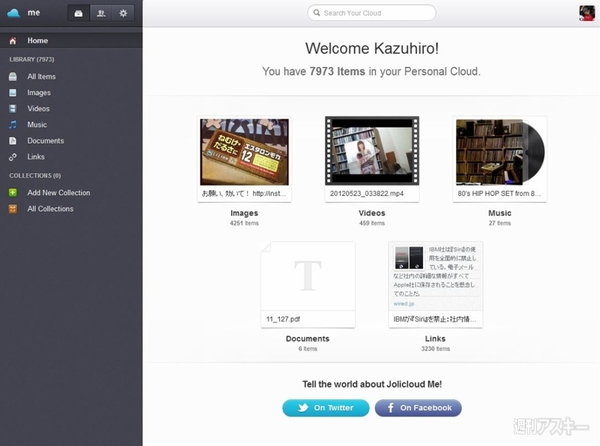The width and height of the screenshot is (600, 446).
Task: Select Home in the sidebar
Action: (71, 41)
